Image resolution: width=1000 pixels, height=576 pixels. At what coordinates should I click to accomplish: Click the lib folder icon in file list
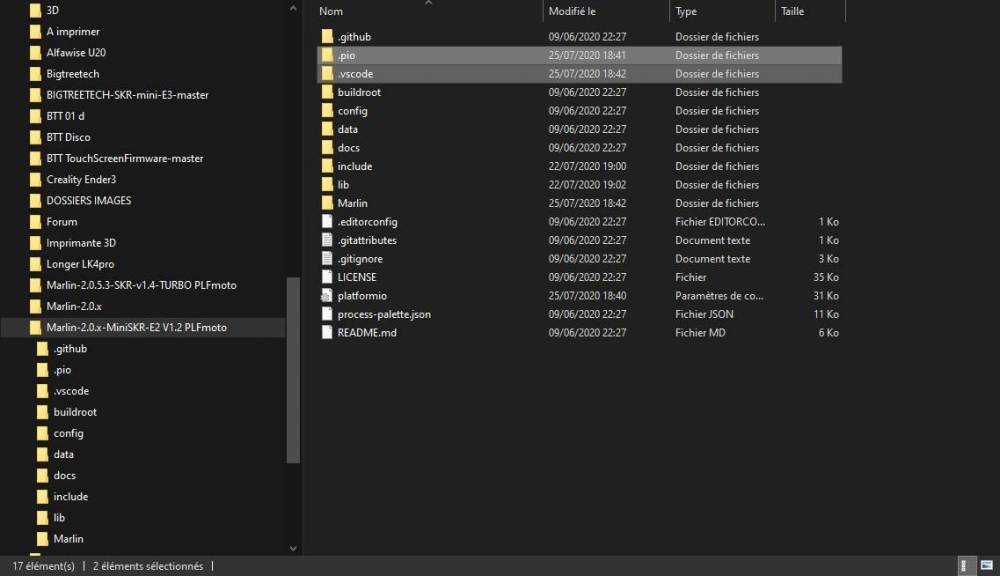coord(327,184)
